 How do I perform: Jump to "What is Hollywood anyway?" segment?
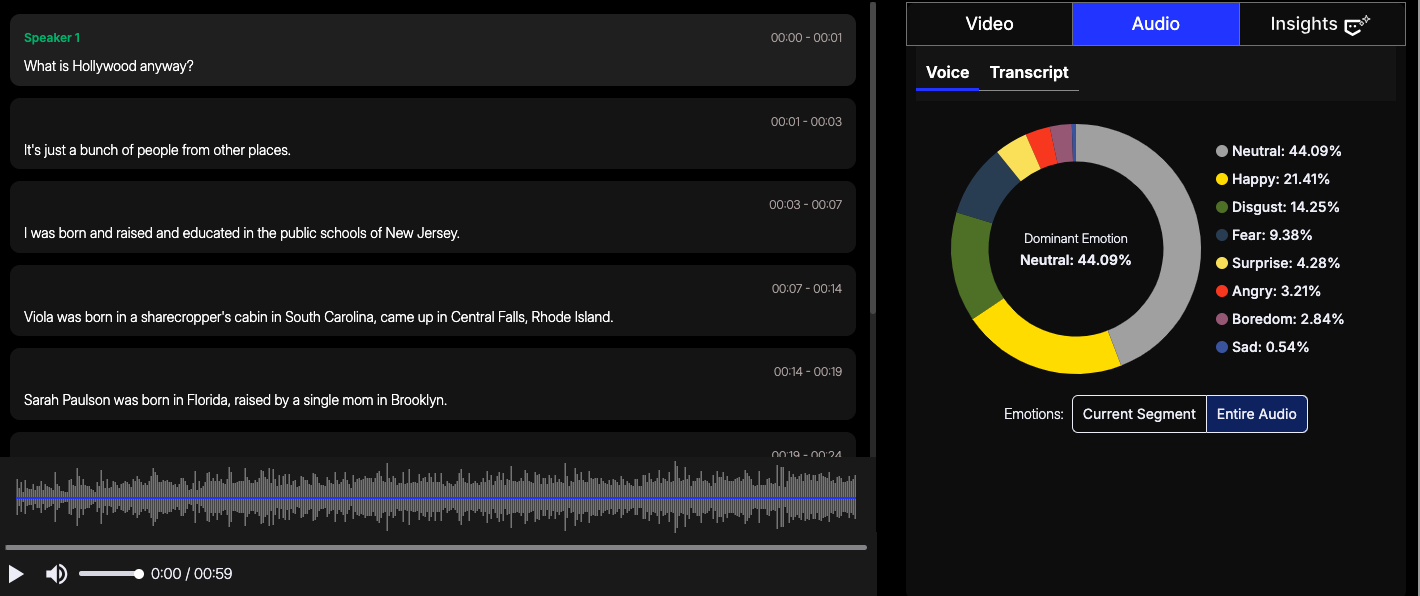click(432, 51)
